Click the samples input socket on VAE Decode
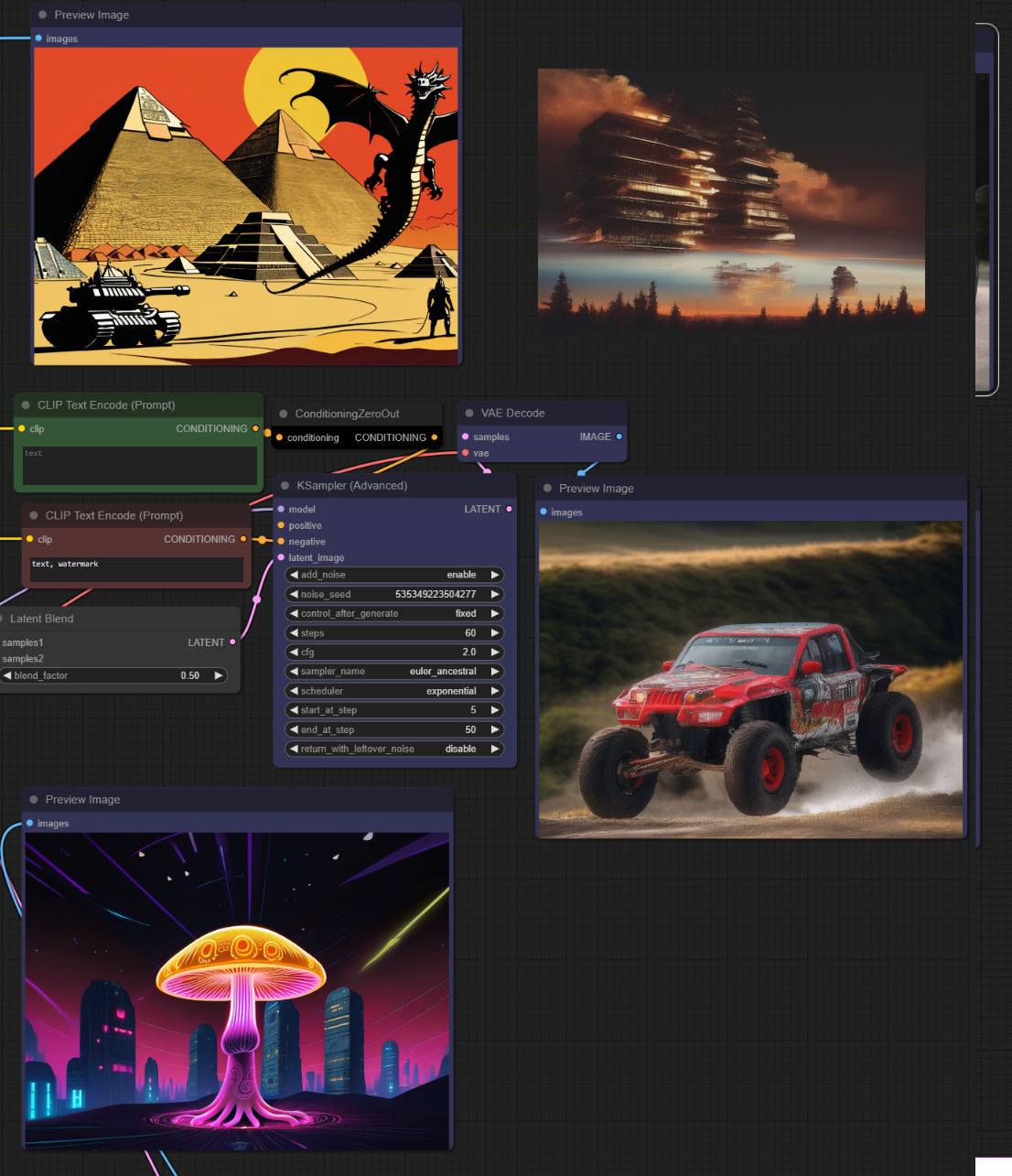1012x1176 pixels. (465, 437)
